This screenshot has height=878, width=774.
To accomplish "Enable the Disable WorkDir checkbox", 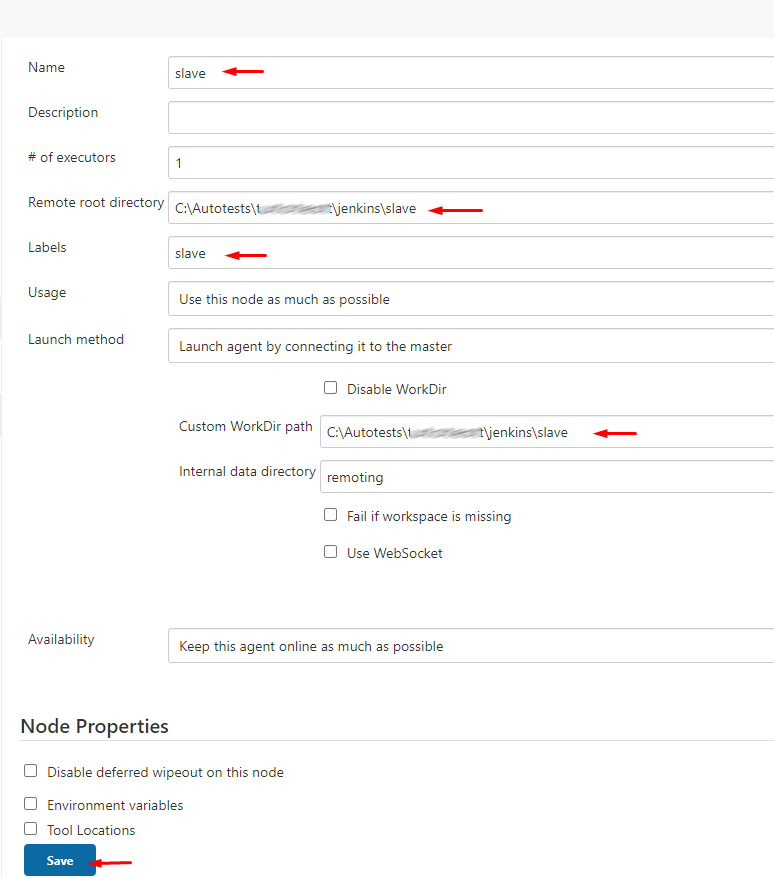I will click(331, 388).
